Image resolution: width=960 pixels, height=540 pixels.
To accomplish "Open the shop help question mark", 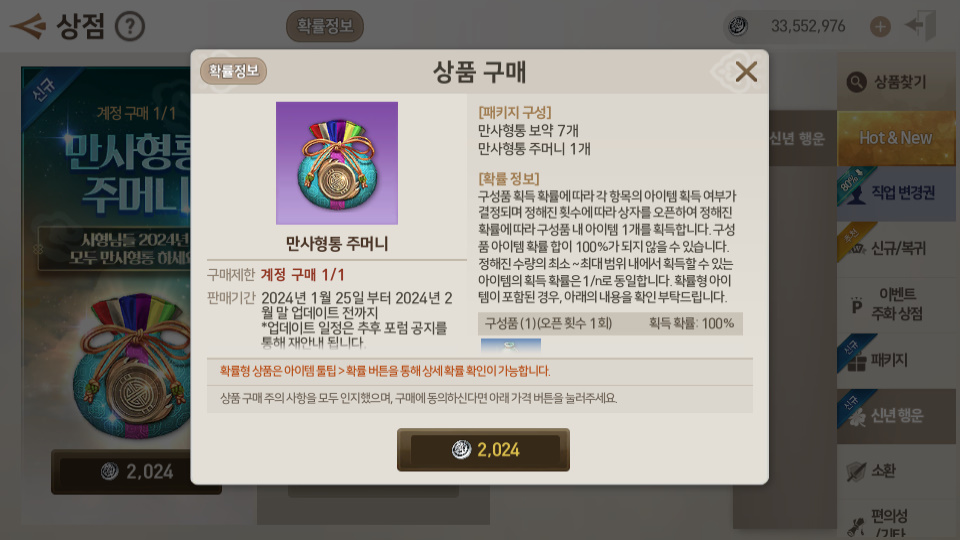I will click(130, 27).
